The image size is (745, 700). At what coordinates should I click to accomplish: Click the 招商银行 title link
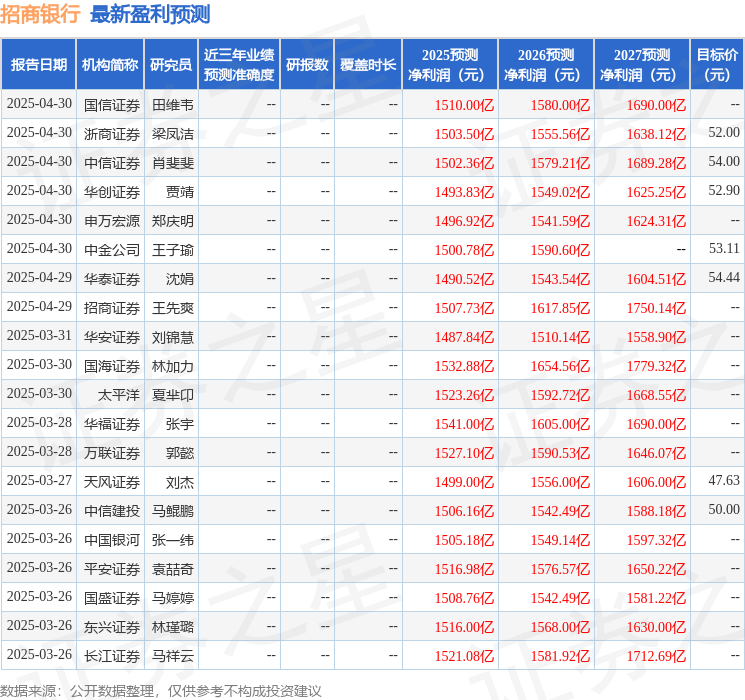pos(41,14)
